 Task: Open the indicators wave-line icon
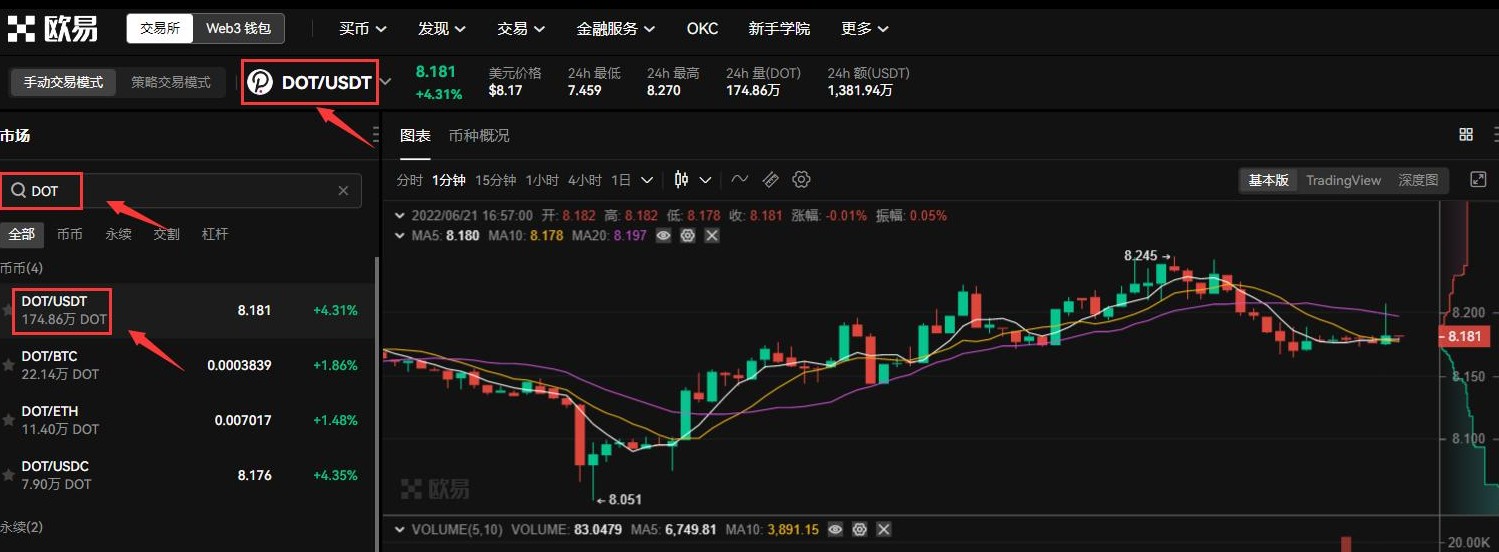pos(739,180)
